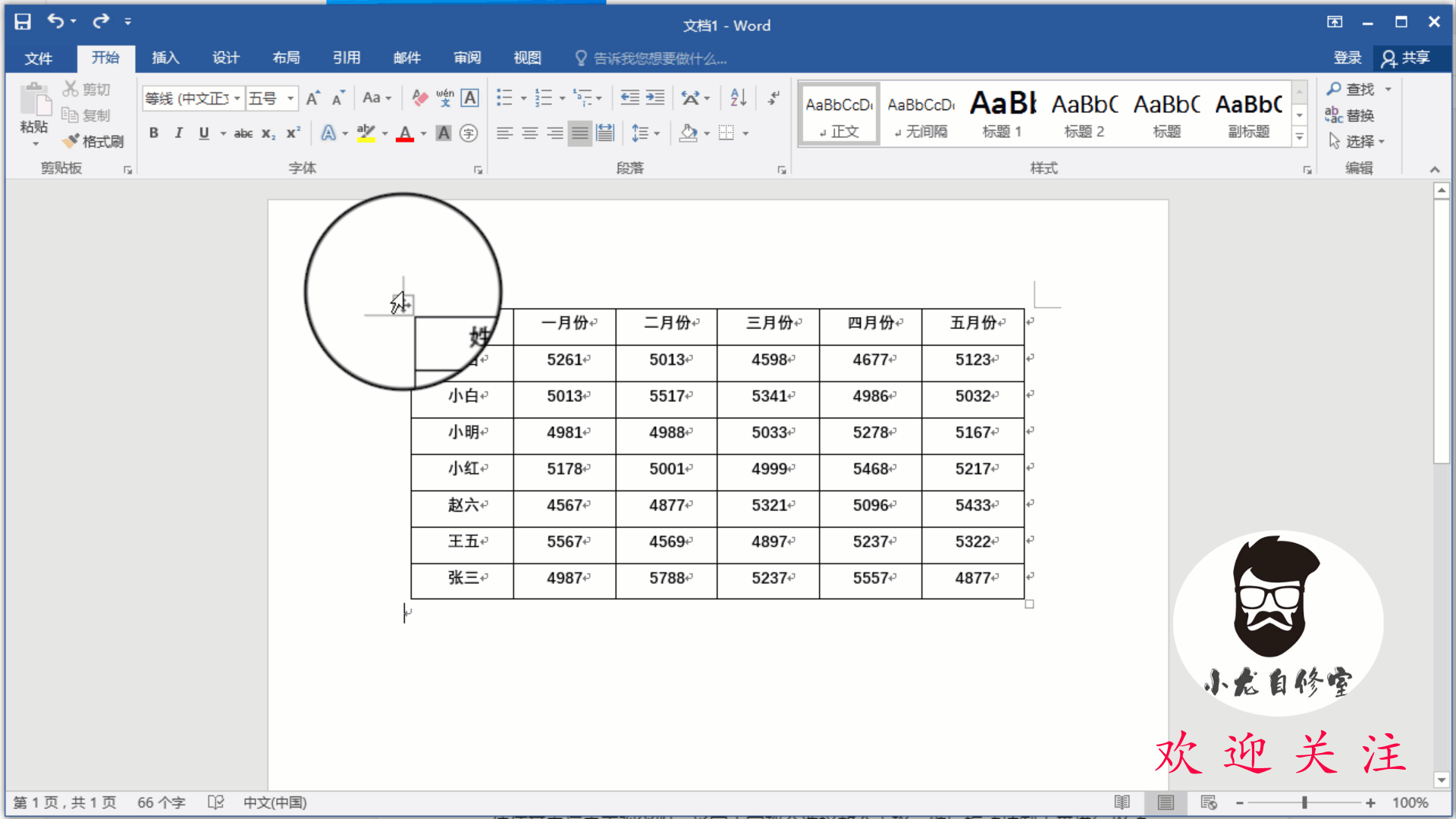
Task: Toggle Superscript formatting
Action: [x=293, y=133]
